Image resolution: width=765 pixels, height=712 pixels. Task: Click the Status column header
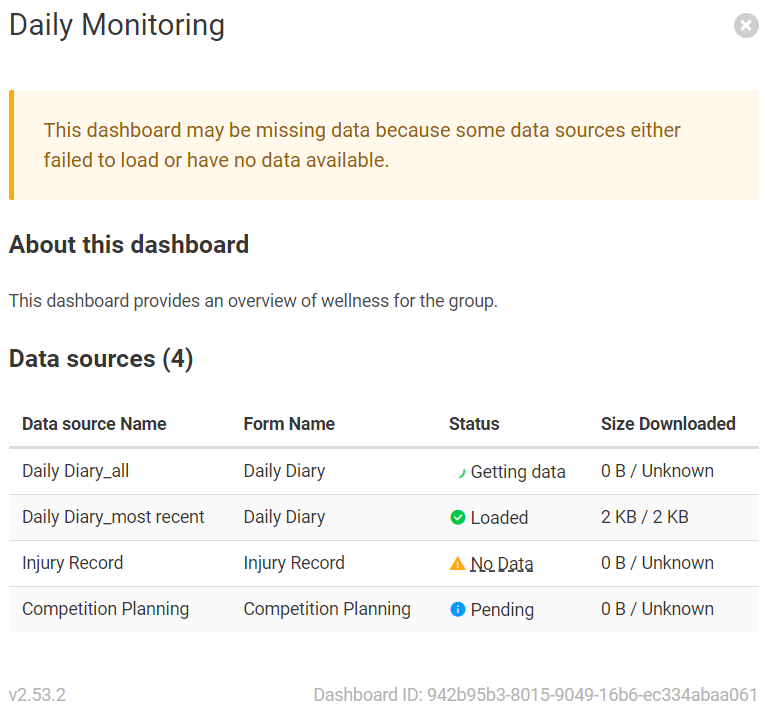tap(474, 424)
